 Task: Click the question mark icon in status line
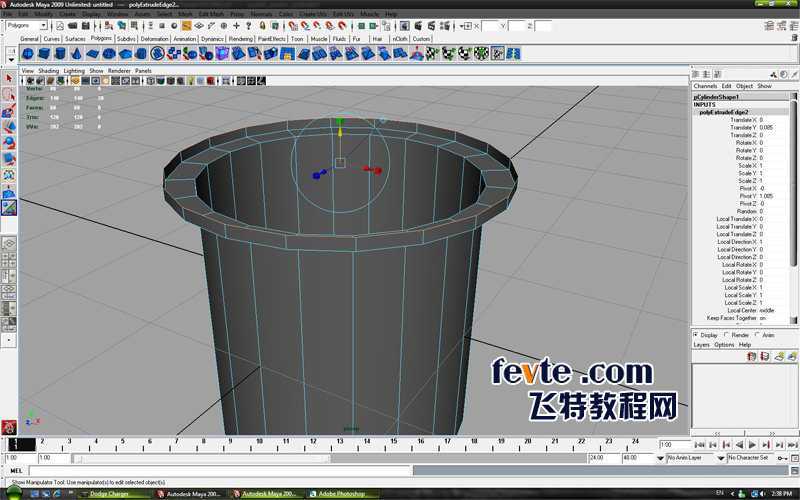coord(249,26)
